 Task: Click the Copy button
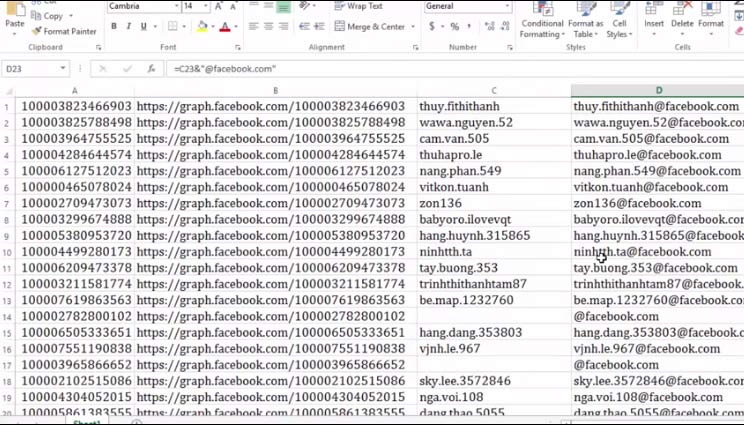click(x=47, y=16)
